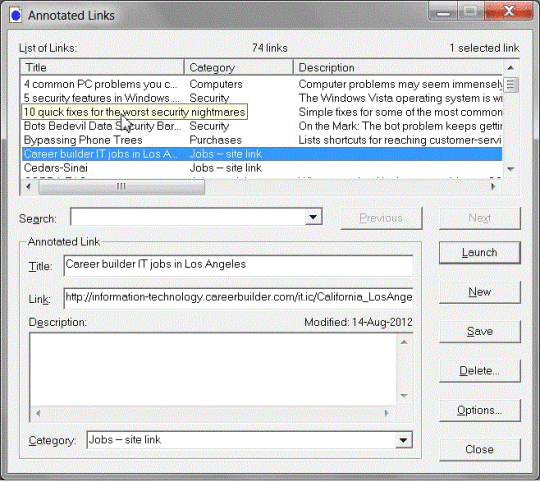Click 'Computers' category cell
Viewport: 540px width, 482px height.
216,84
